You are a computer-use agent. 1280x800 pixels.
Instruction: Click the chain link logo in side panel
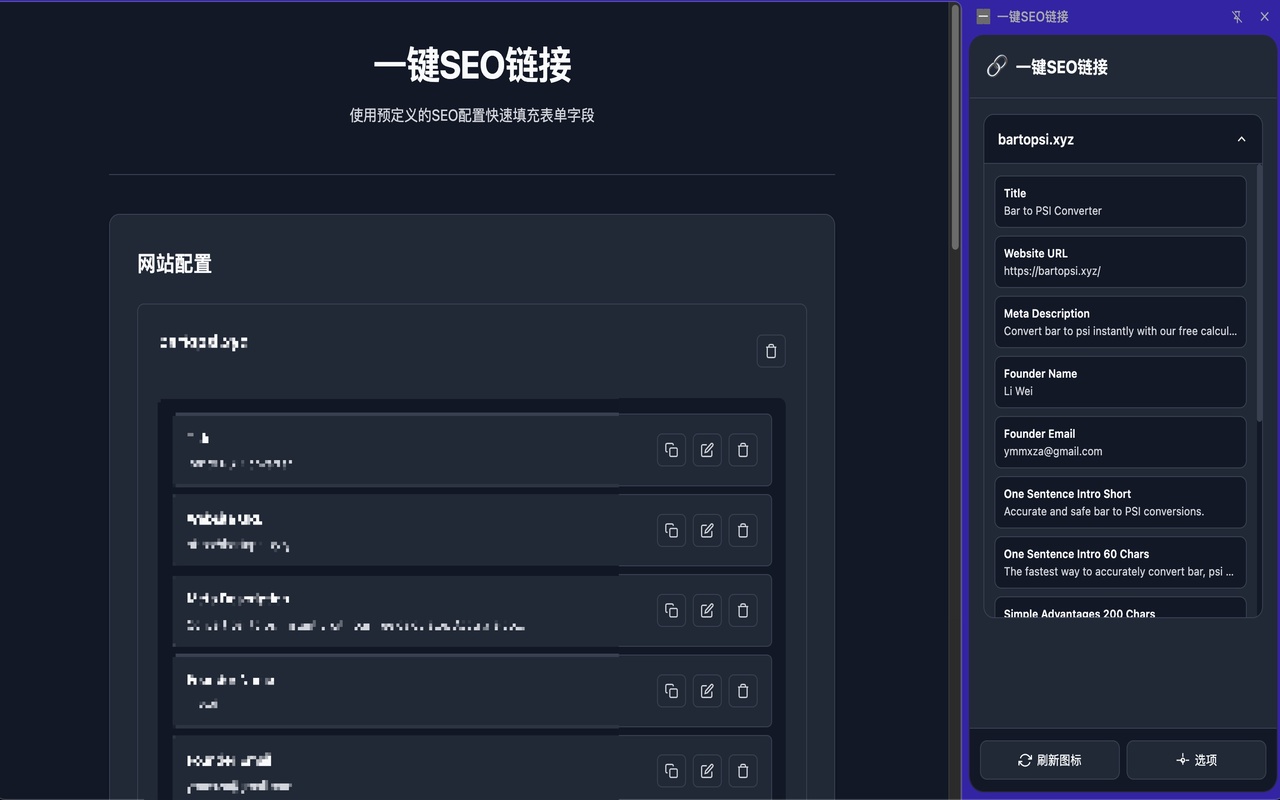996,67
